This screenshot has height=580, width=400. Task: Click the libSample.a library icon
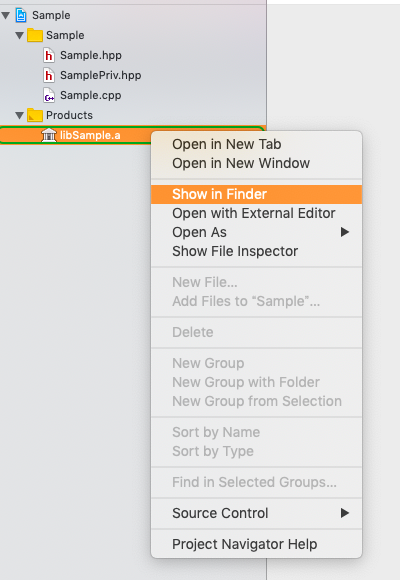coord(48,135)
